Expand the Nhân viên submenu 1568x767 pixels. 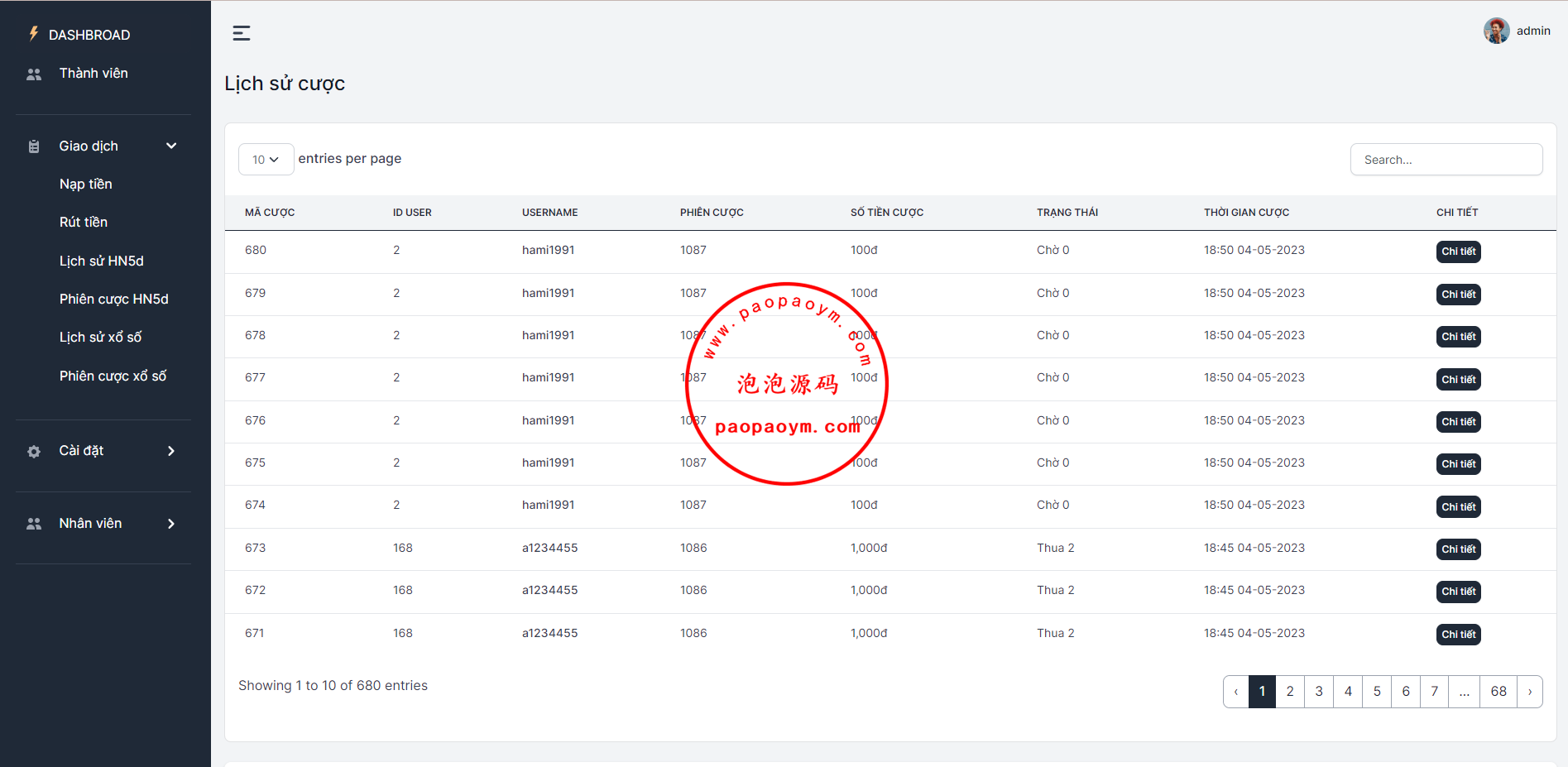tap(171, 524)
